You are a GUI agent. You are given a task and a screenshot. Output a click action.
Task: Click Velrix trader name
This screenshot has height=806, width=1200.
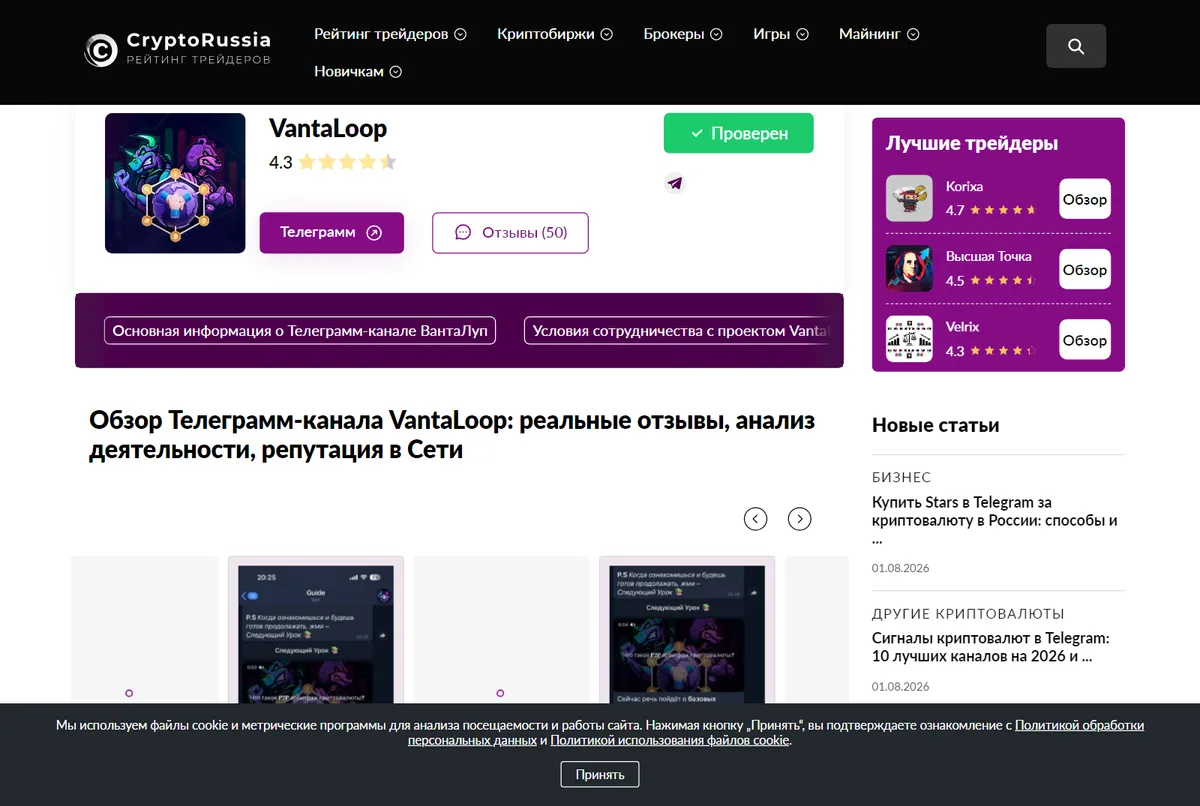[x=962, y=326]
